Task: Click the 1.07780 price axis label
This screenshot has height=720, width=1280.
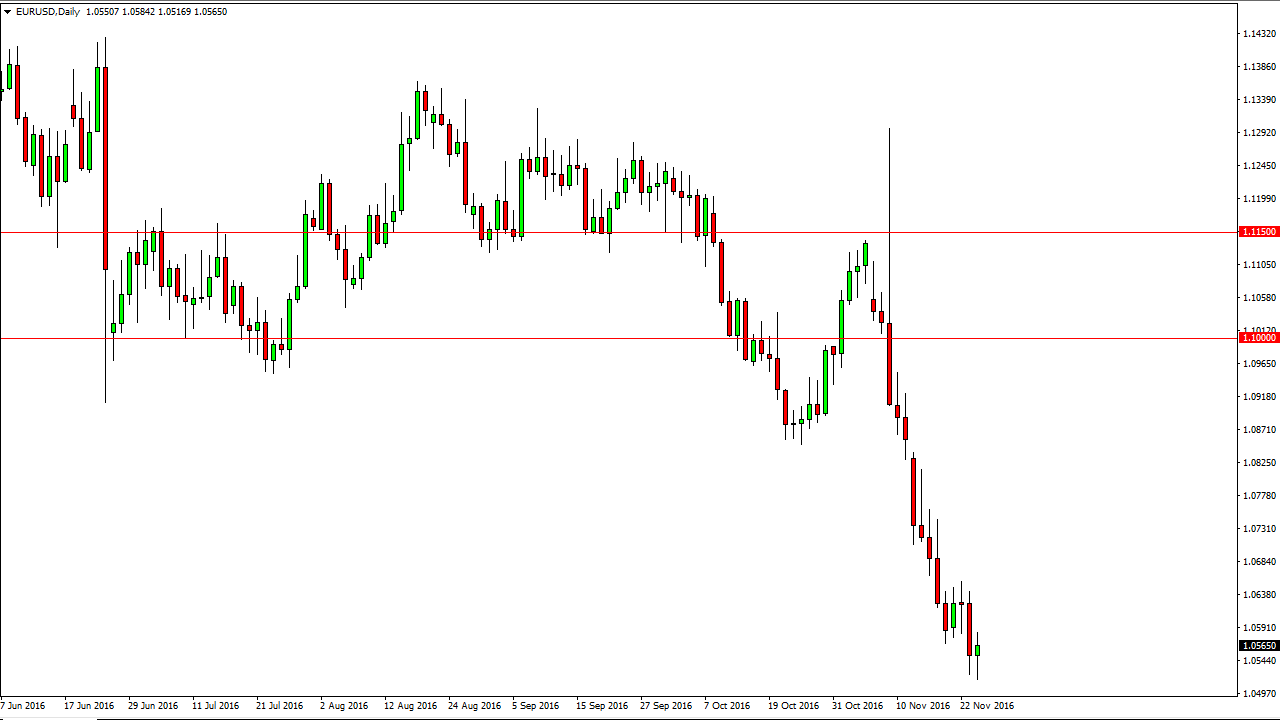Action: 1259,496
